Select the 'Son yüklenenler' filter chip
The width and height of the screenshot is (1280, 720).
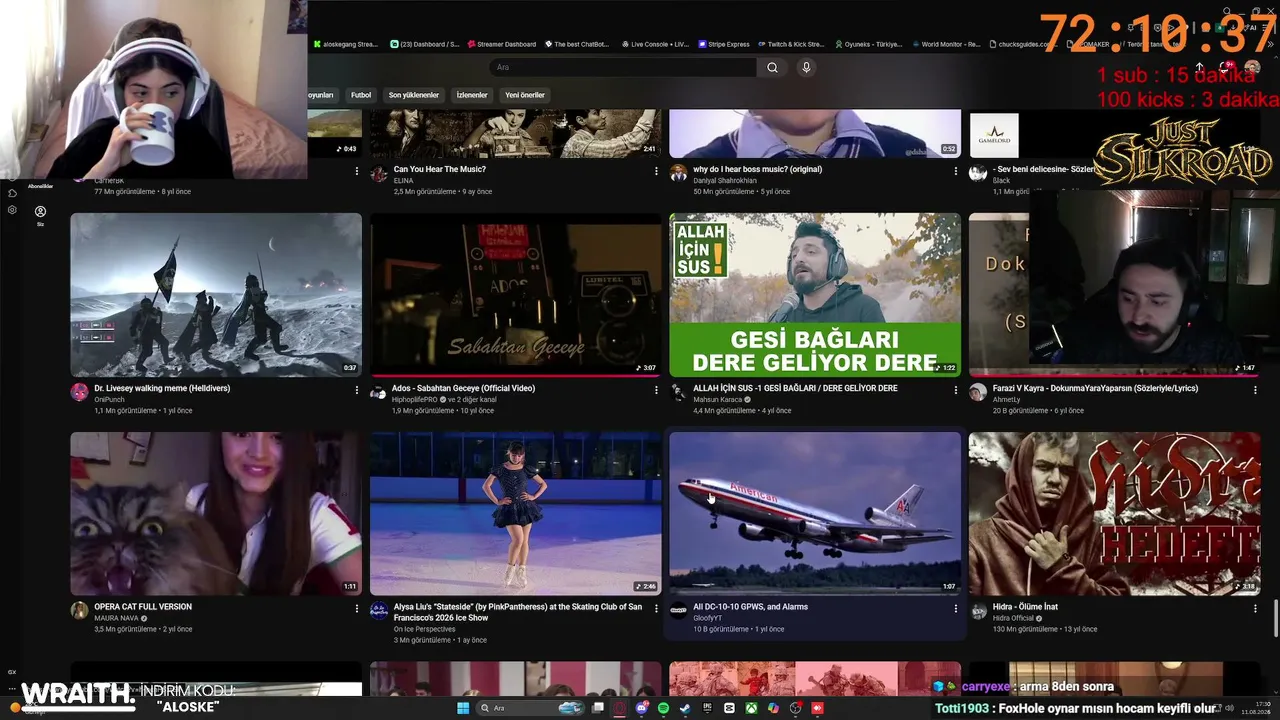coord(414,95)
